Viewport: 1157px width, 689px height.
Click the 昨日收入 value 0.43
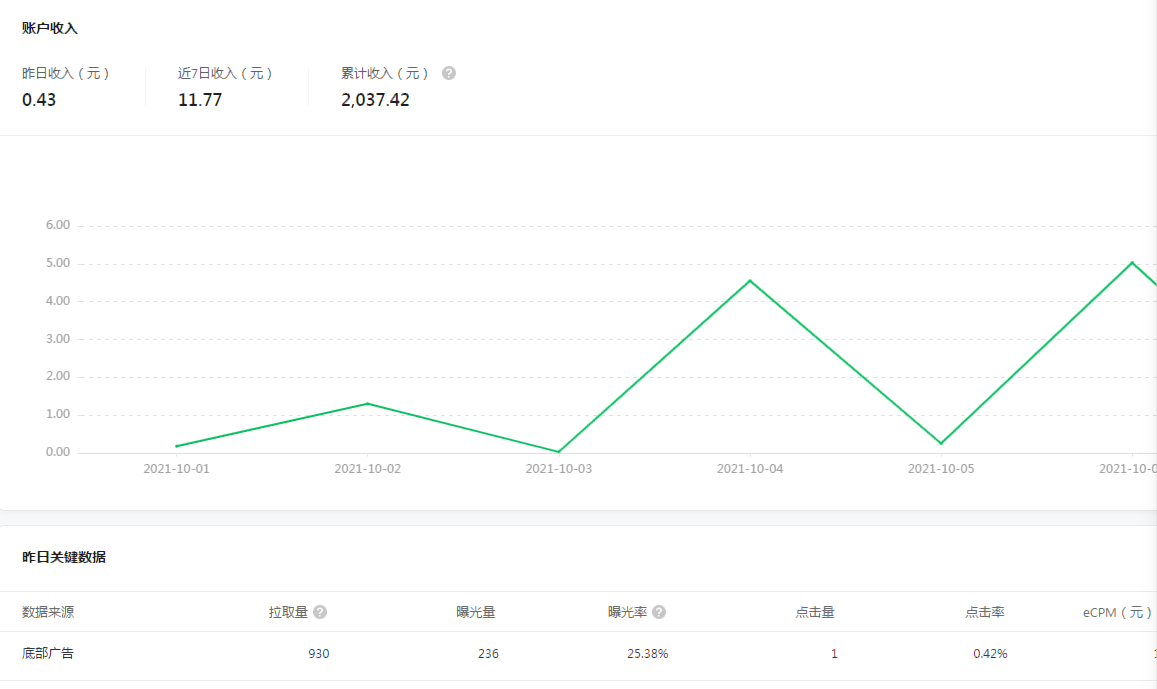(39, 100)
